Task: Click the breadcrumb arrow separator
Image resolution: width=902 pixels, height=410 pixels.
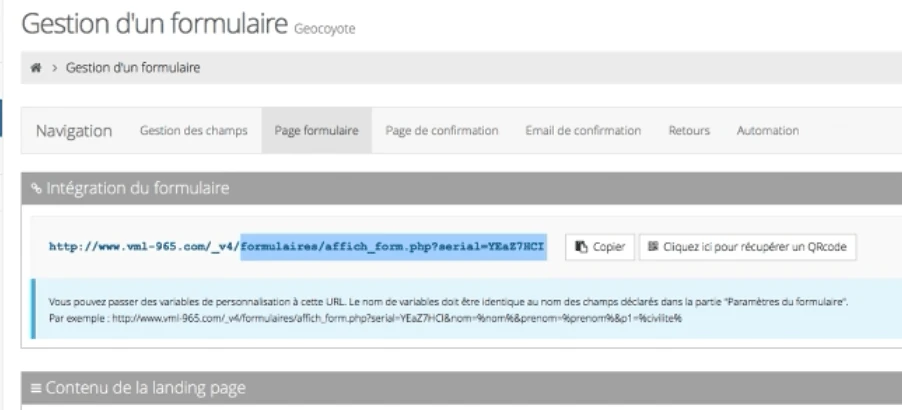Action: pos(54,68)
